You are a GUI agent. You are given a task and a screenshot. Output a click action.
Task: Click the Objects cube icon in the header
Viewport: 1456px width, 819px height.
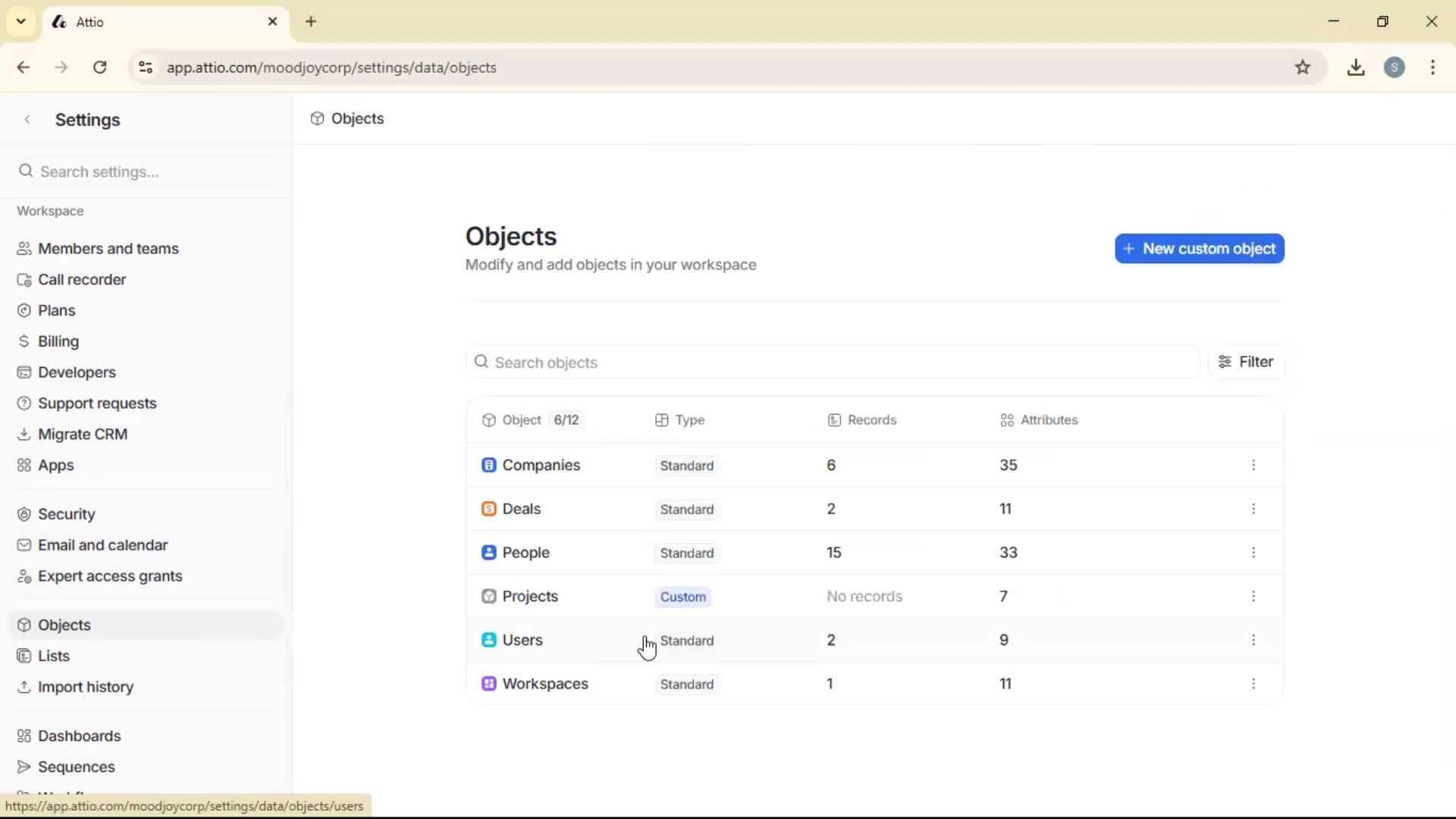click(x=316, y=118)
